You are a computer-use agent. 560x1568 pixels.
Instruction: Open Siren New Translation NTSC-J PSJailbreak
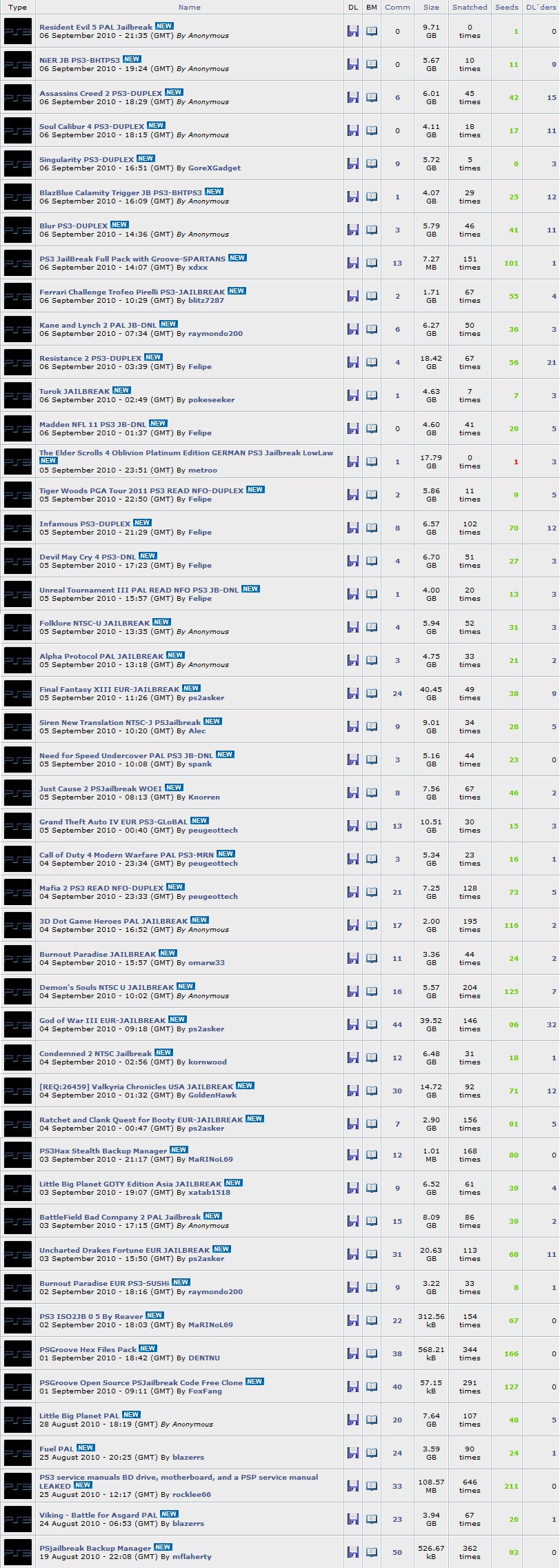[x=120, y=722]
